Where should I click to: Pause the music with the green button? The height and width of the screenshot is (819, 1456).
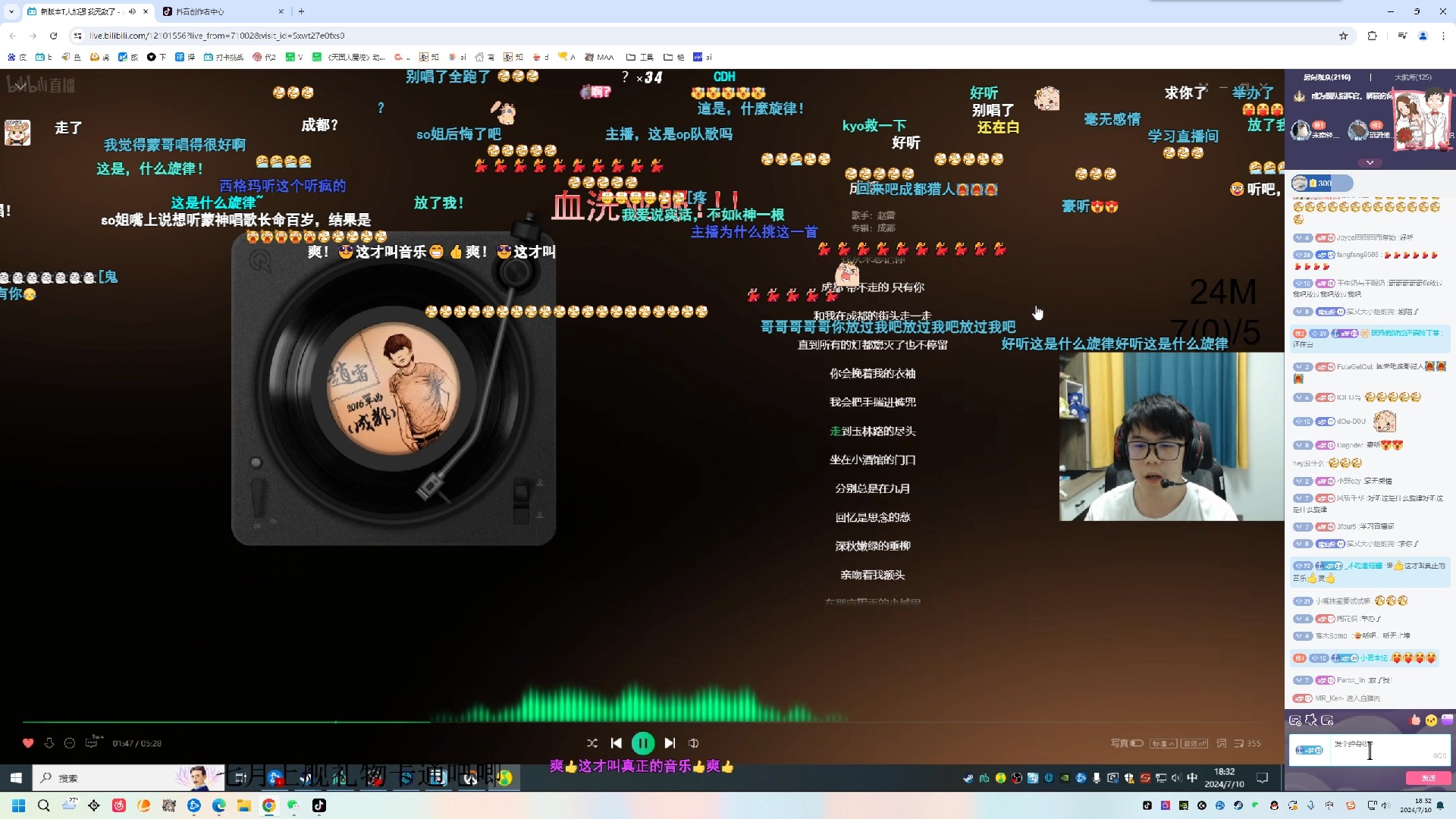tap(642, 743)
